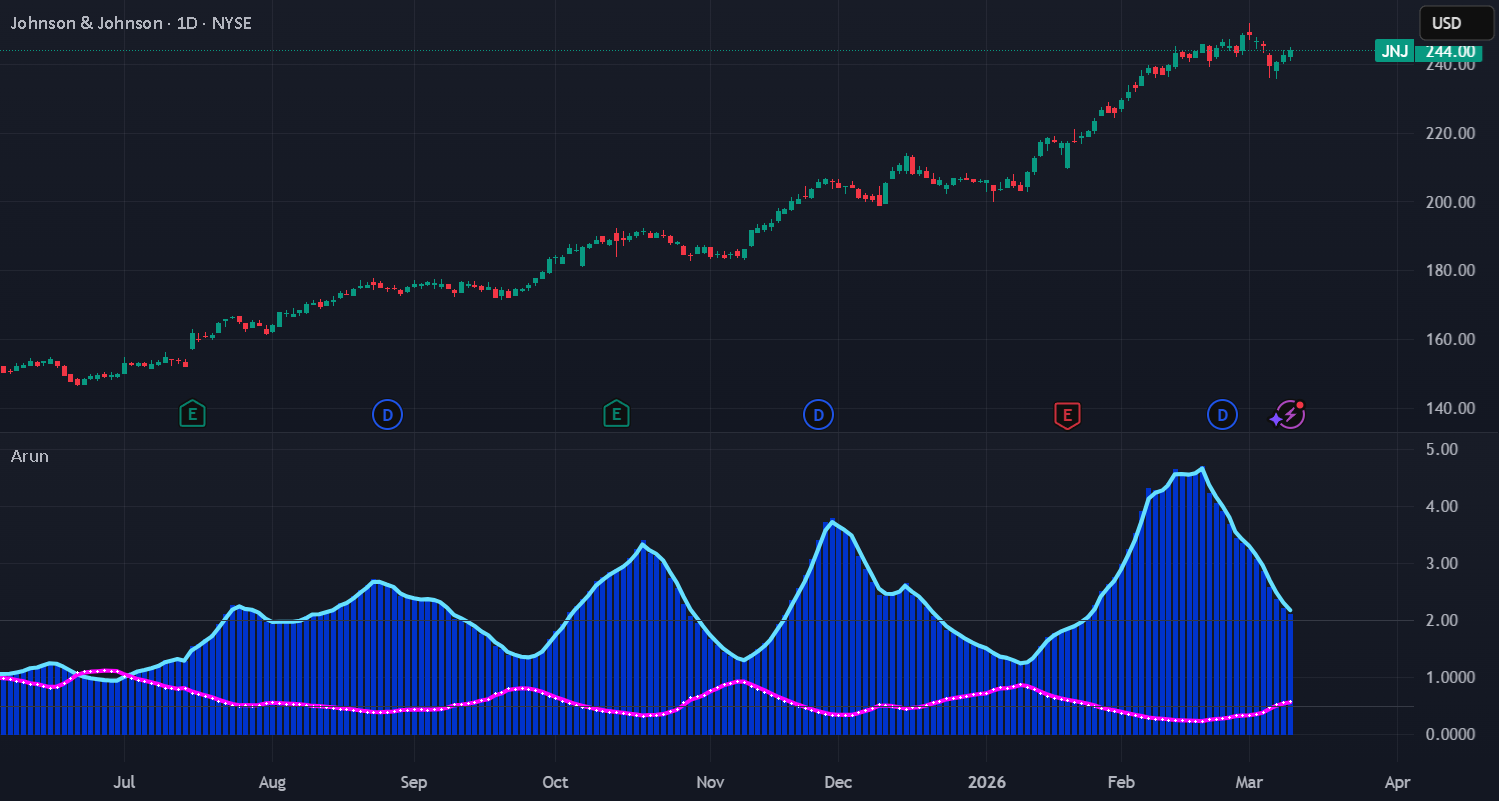The height and width of the screenshot is (801, 1499).
Task: Click the purple lightning latest-news icon
Action: click(x=1288, y=414)
